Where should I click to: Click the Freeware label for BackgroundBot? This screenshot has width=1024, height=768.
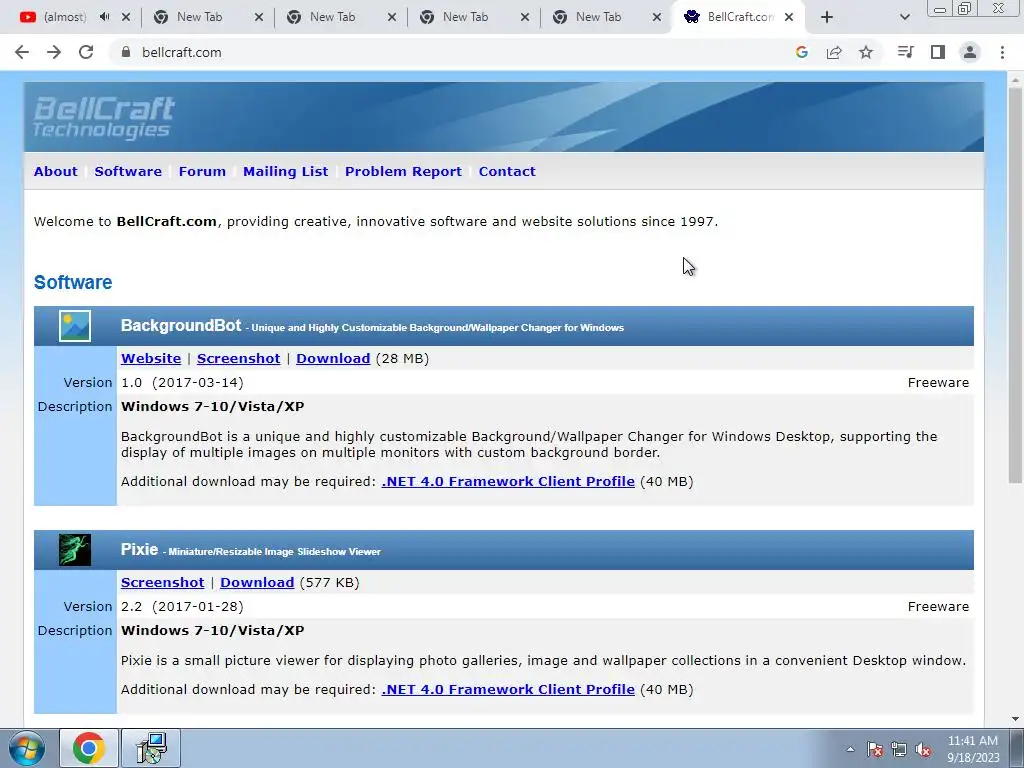point(938,383)
